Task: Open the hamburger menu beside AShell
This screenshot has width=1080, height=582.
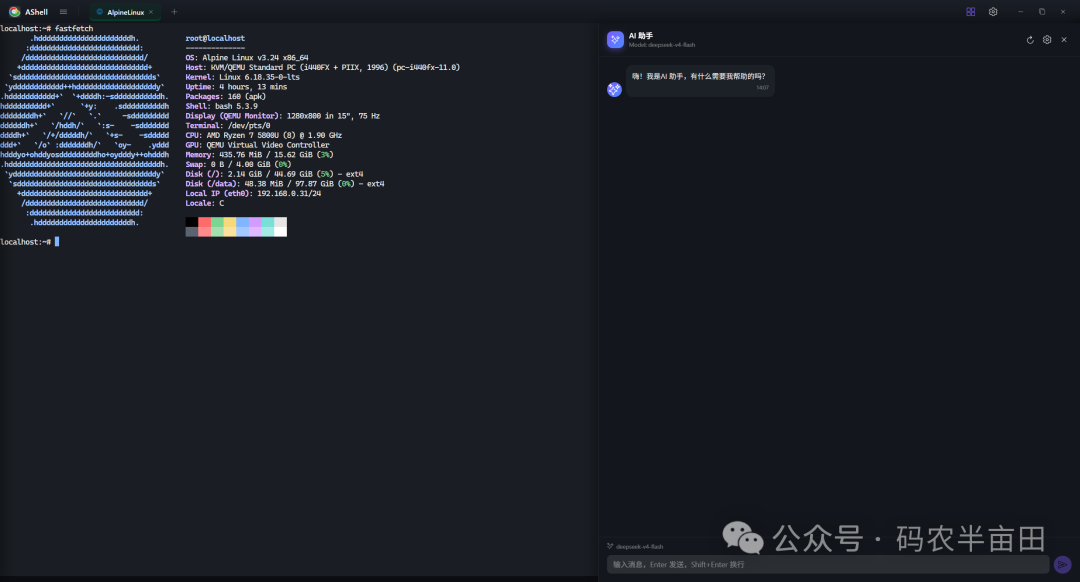Action: (x=63, y=12)
